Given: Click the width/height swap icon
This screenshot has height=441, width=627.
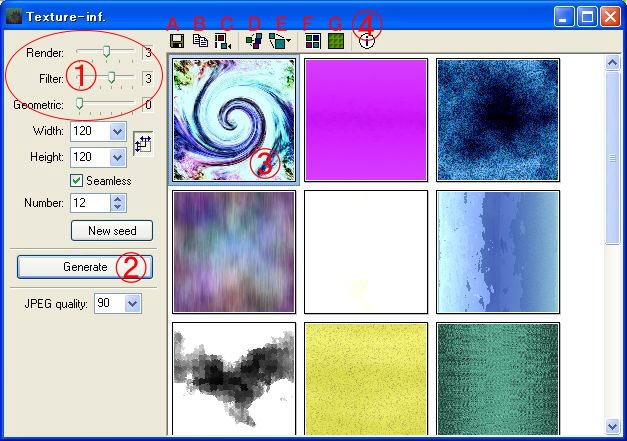Looking at the screenshot, I should point(143,144).
